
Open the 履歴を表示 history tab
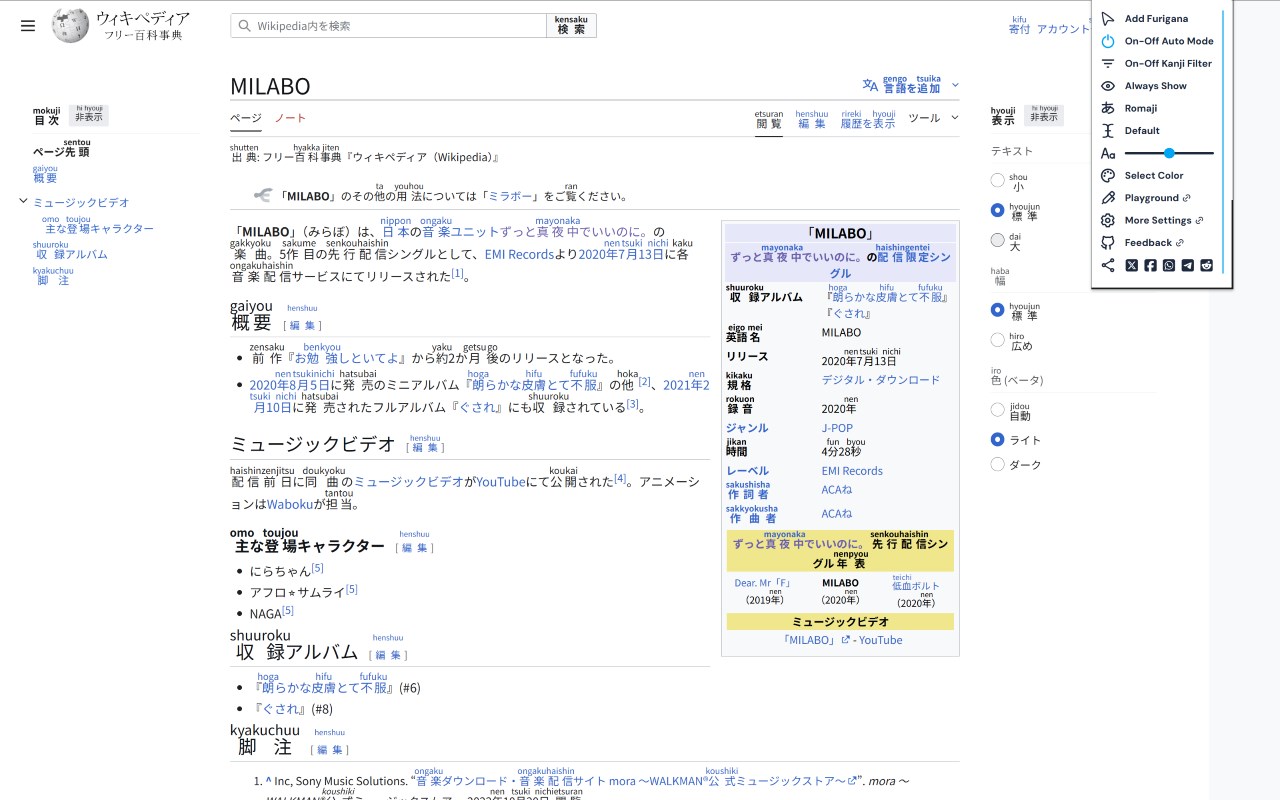868,120
